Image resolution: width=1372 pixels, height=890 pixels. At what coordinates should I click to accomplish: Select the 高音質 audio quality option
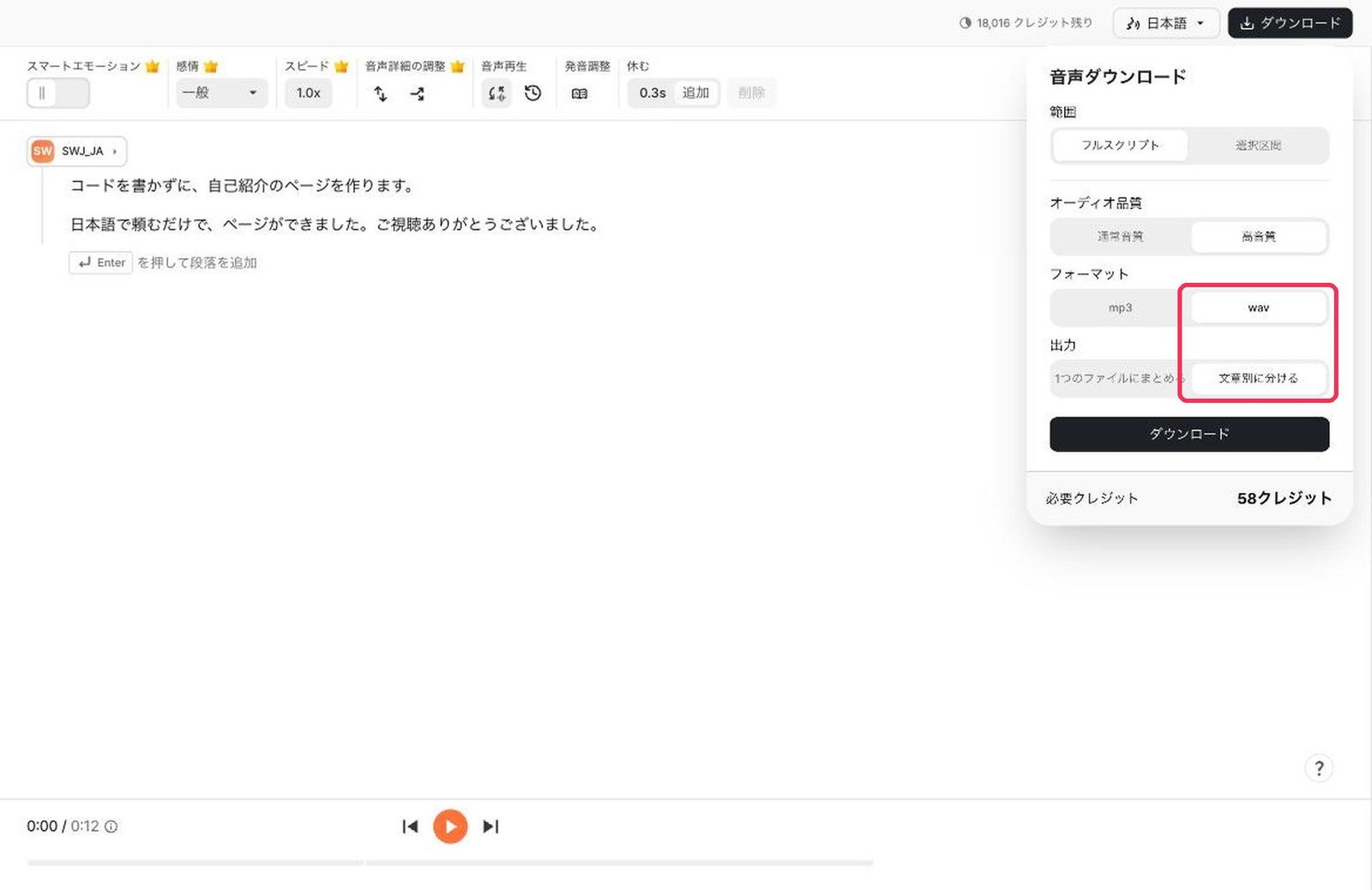1259,237
